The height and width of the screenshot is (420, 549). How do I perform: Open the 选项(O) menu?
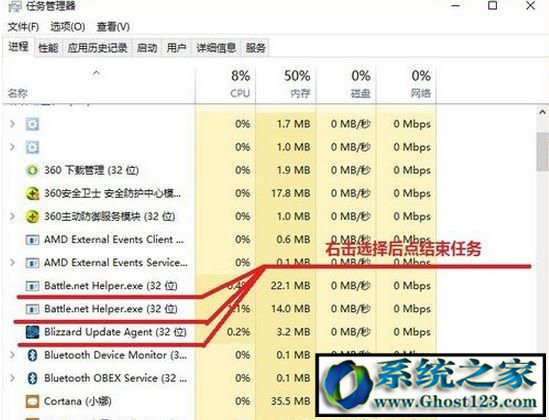(x=68, y=27)
